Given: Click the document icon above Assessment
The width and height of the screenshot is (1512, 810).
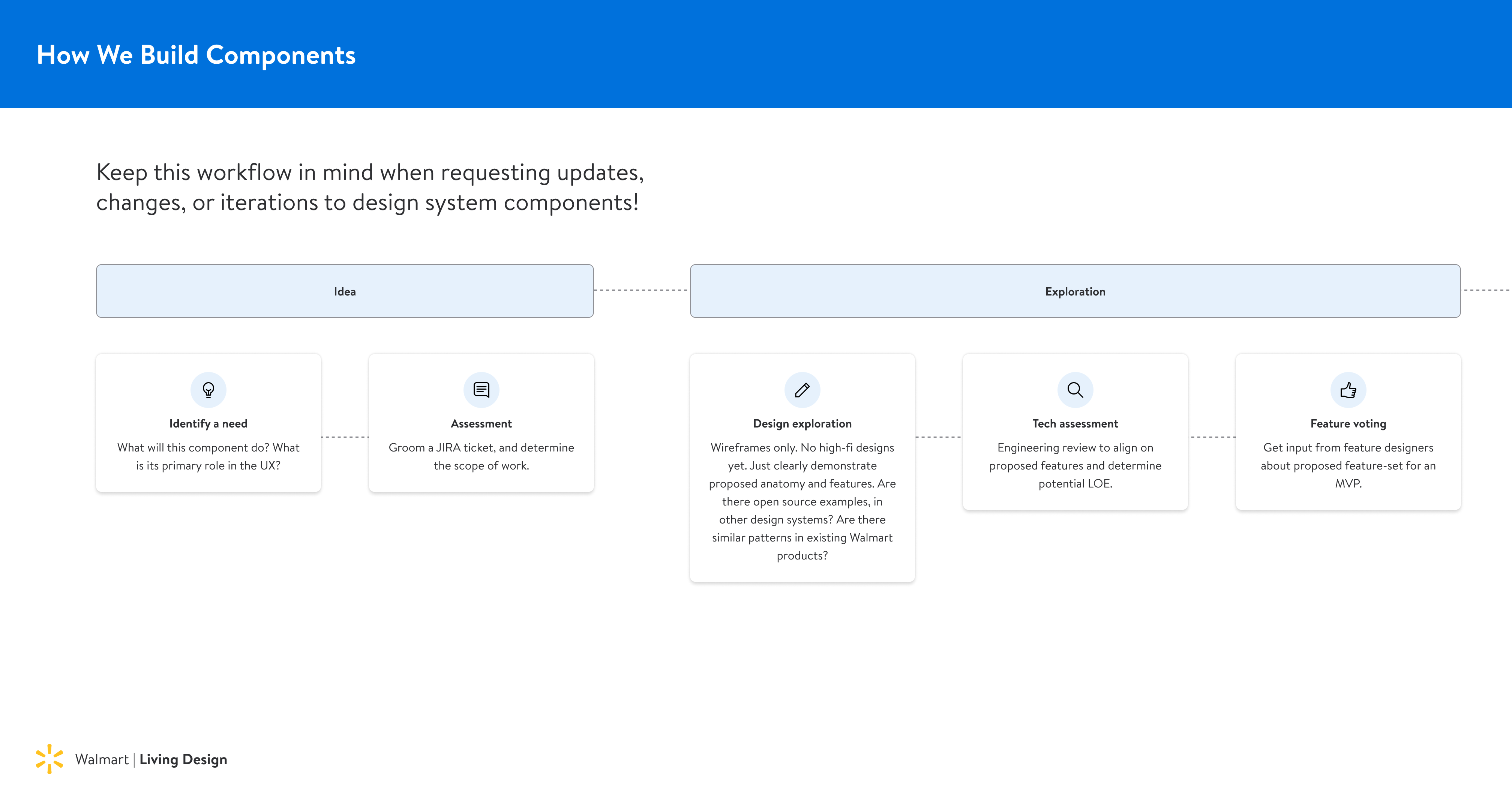Looking at the screenshot, I should coord(481,390).
